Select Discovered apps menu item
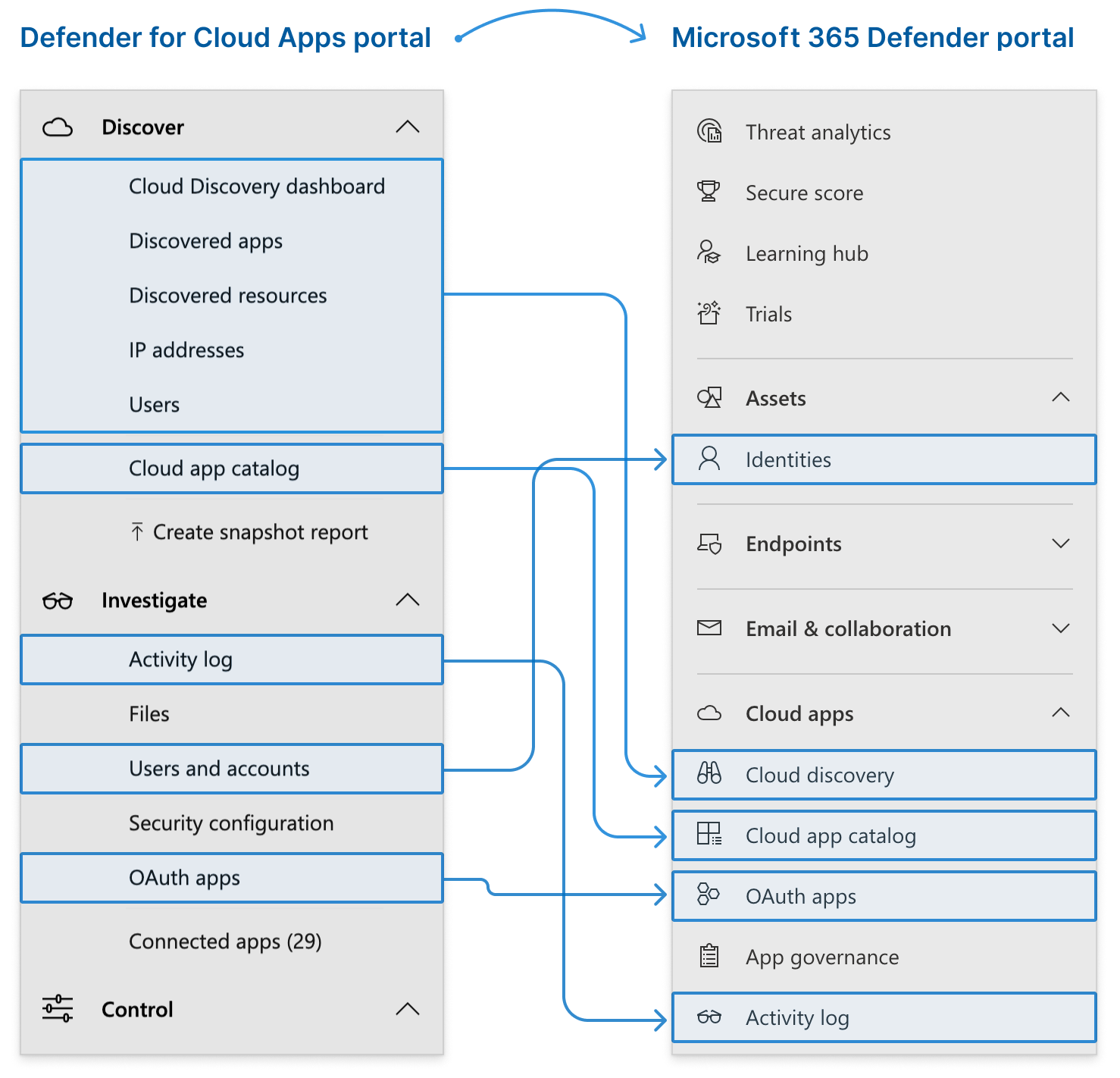 205,241
